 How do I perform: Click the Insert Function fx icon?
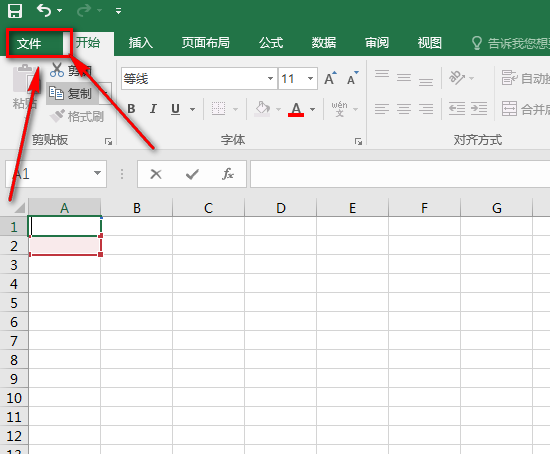tap(228, 174)
